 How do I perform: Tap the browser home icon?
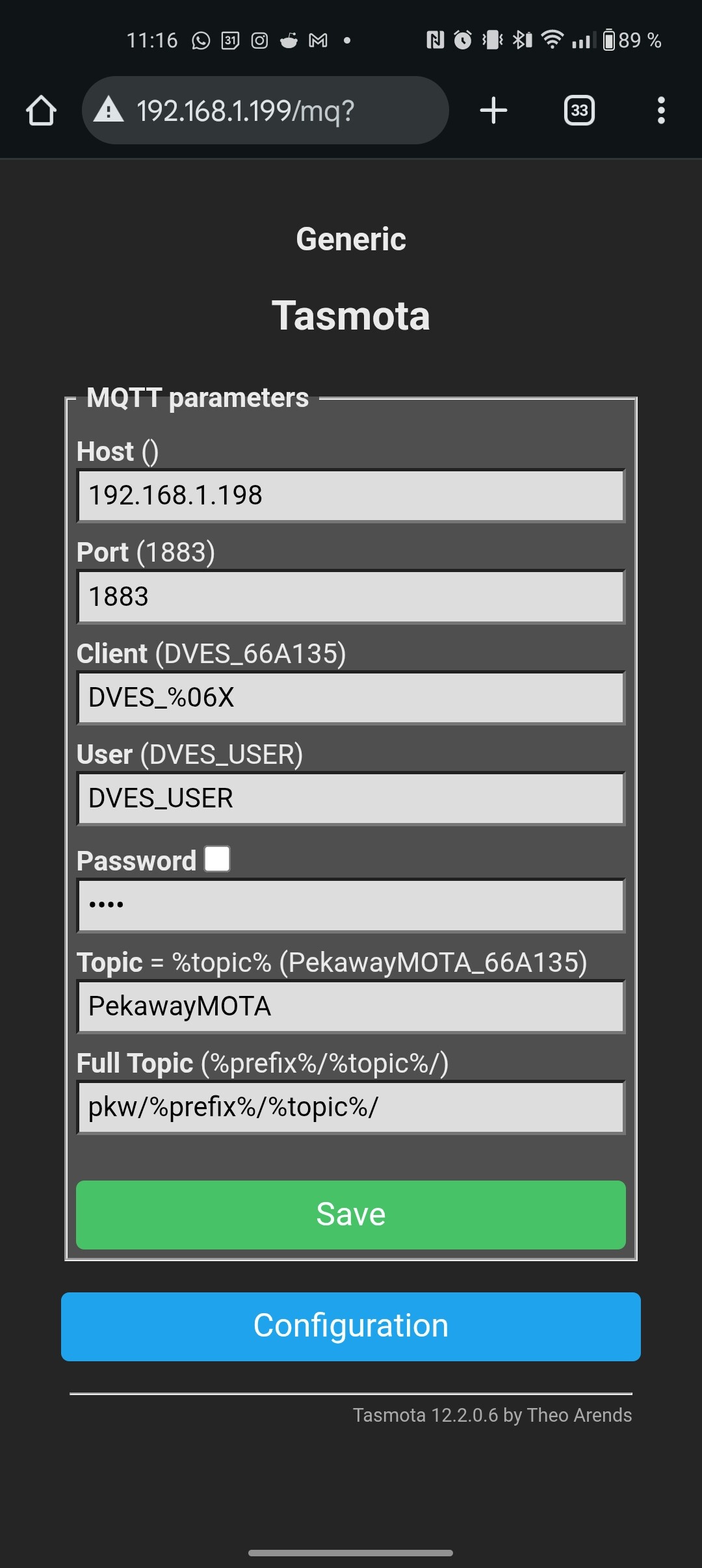pos(41,111)
